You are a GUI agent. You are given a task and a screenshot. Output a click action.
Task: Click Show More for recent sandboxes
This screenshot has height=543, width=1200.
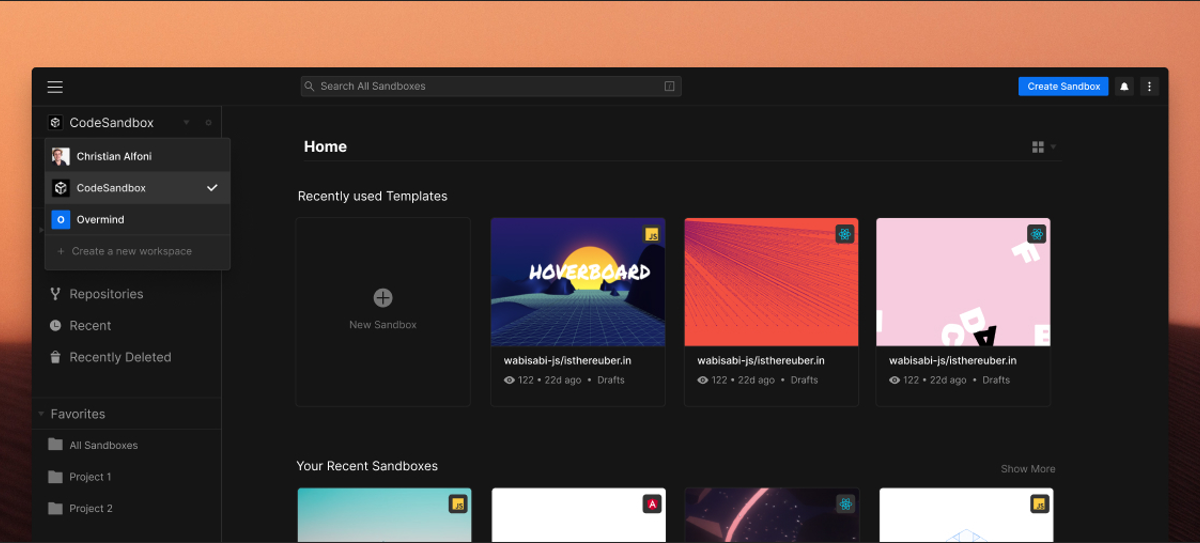point(1028,469)
